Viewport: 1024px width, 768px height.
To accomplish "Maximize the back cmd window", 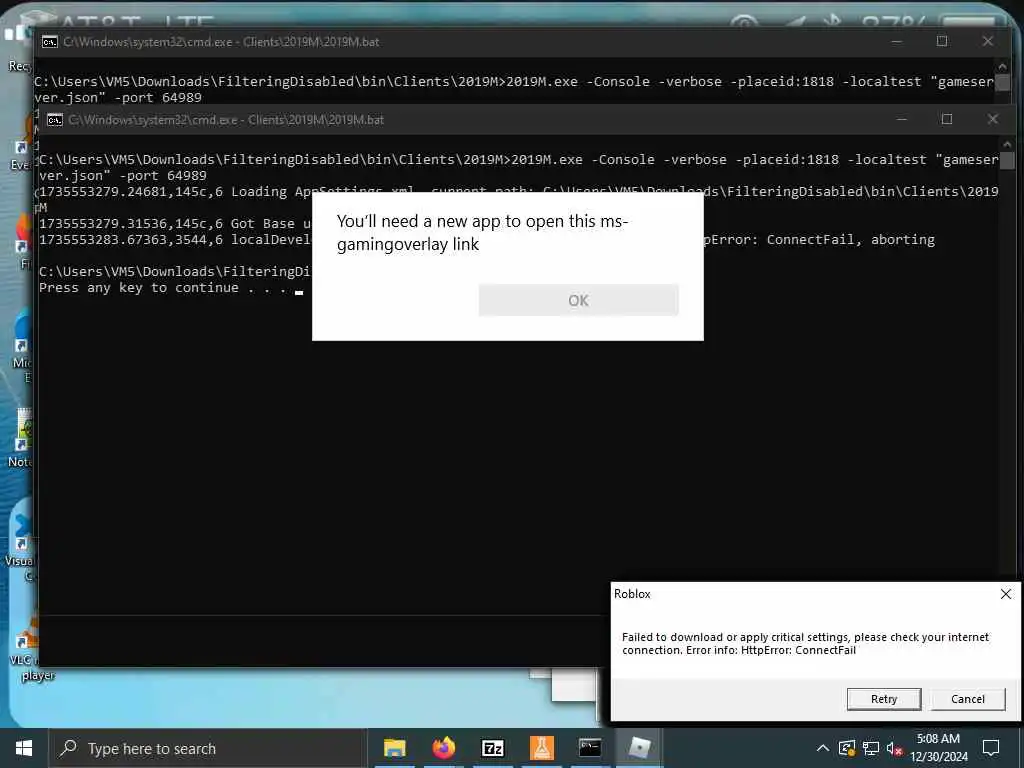I will (x=942, y=41).
